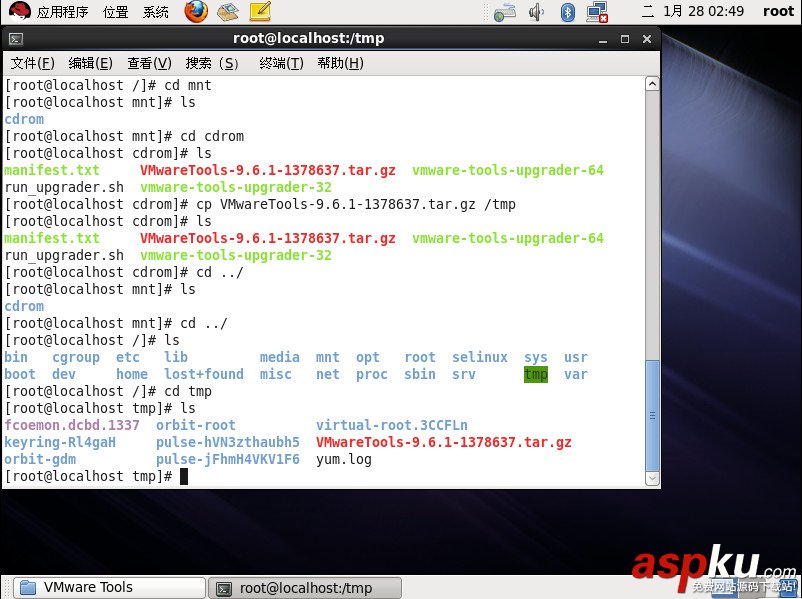802x599 pixels.
Task: Click the panel clock 1月 28 02:49
Action: (703, 11)
